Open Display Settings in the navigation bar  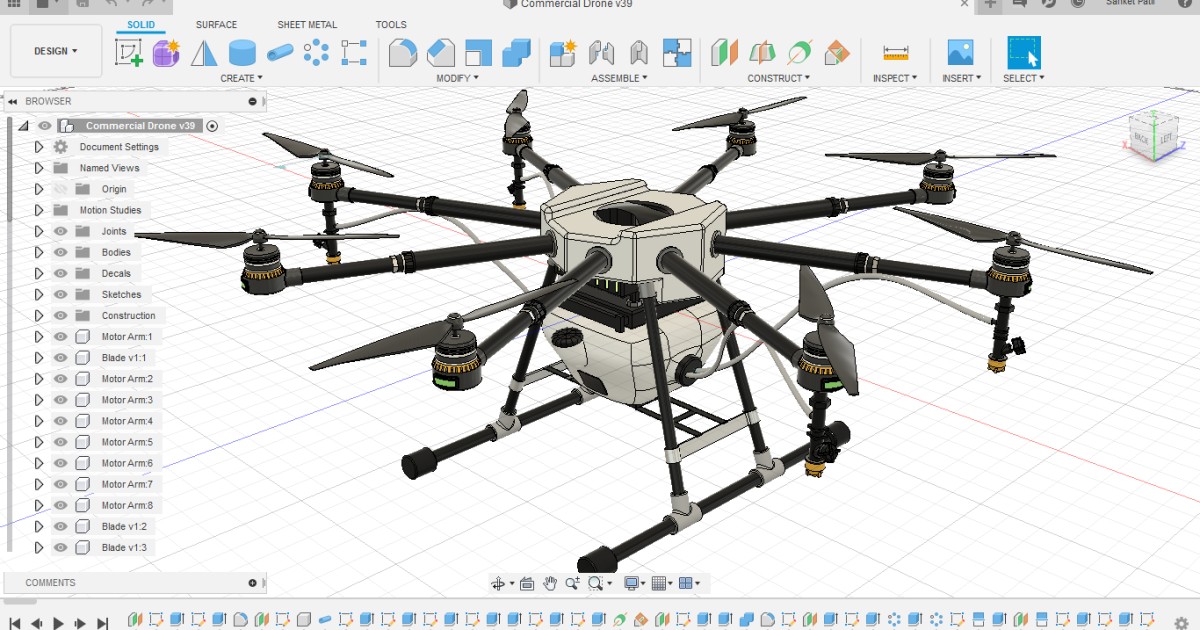coord(630,583)
